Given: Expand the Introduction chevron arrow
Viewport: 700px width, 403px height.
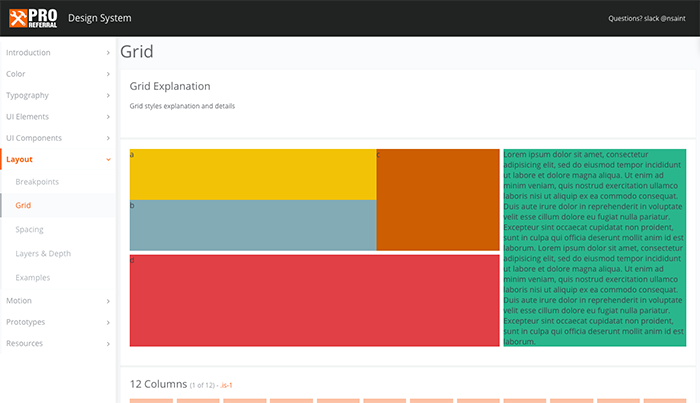Looking at the screenshot, I should pos(108,53).
